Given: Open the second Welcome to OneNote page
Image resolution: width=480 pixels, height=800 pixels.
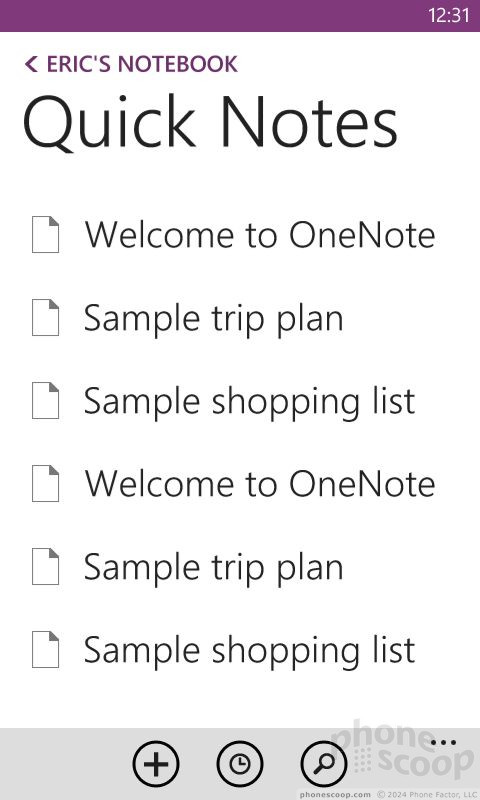Looking at the screenshot, I should click(260, 484).
